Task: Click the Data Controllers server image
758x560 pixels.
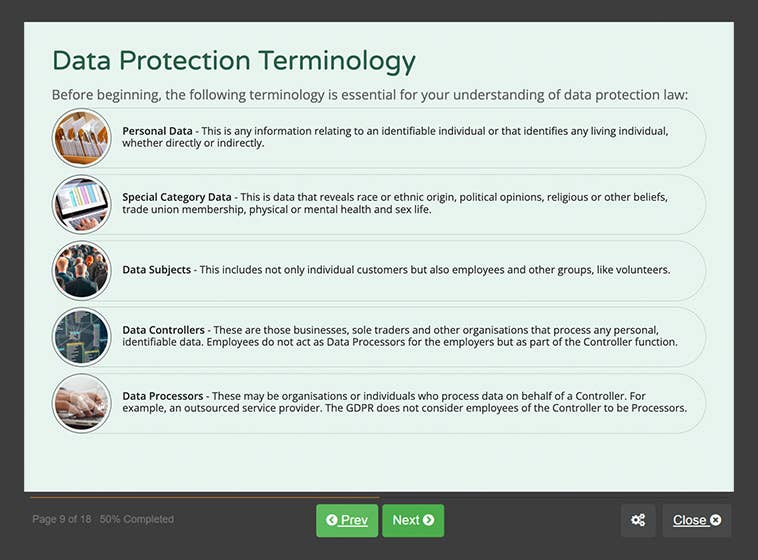Action: pyautogui.click(x=81, y=337)
